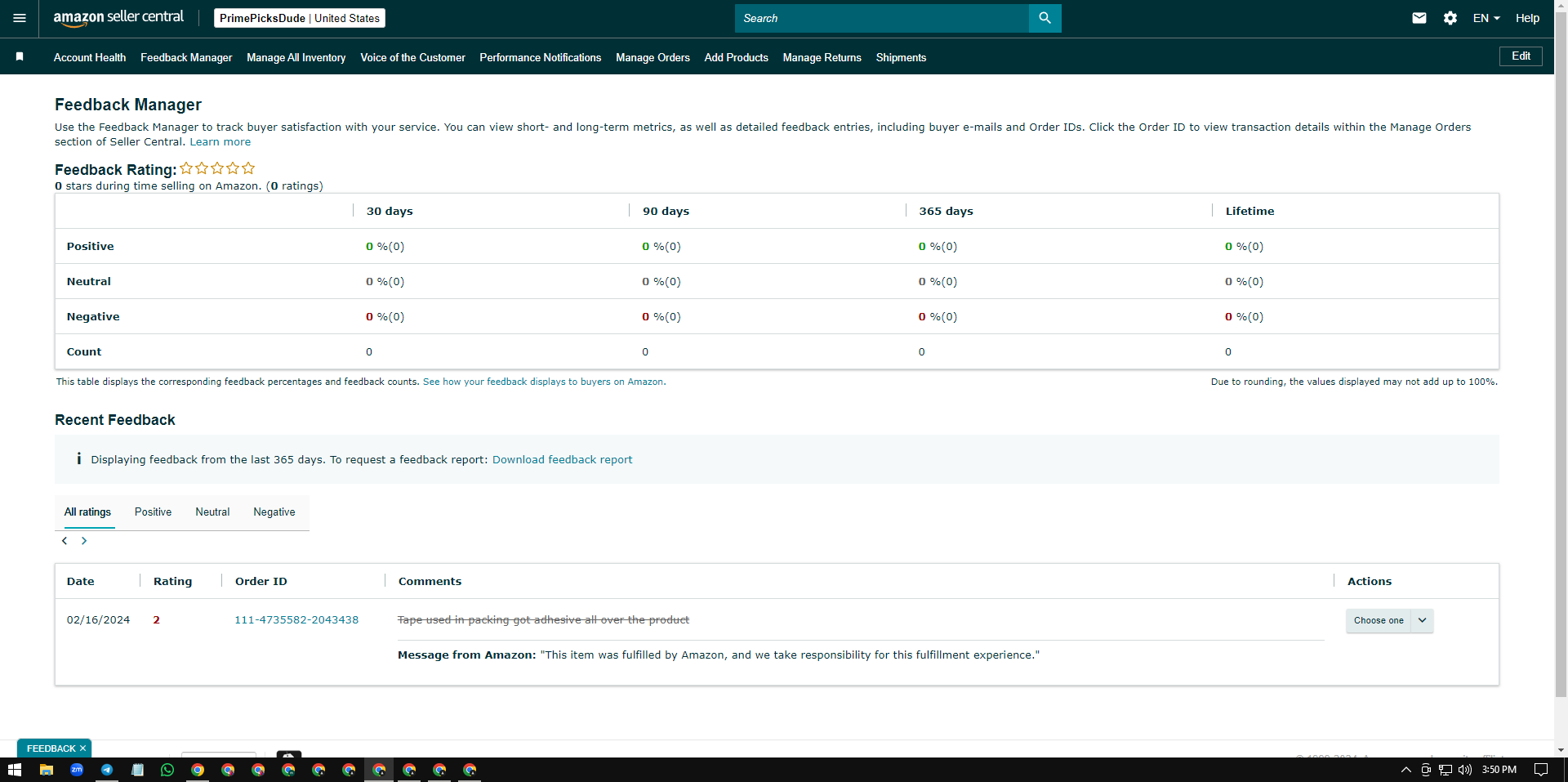
Task: Open Shipments menu item
Action: coord(901,57)
